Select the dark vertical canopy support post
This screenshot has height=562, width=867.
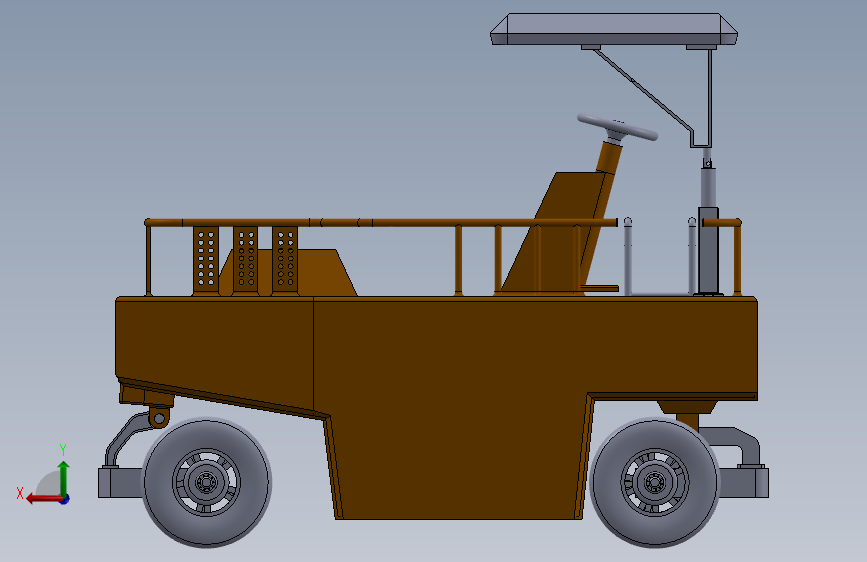point(708,252)
